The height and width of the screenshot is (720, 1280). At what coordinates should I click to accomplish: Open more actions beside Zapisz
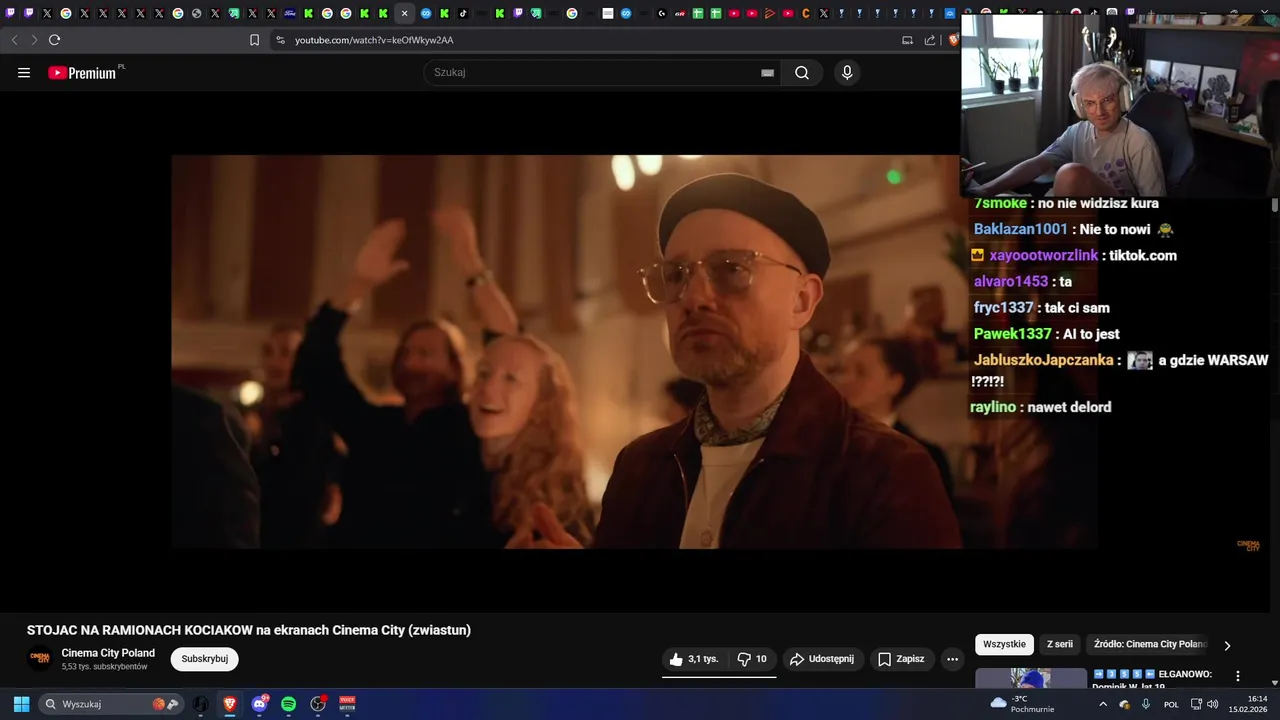click(952, 659)
